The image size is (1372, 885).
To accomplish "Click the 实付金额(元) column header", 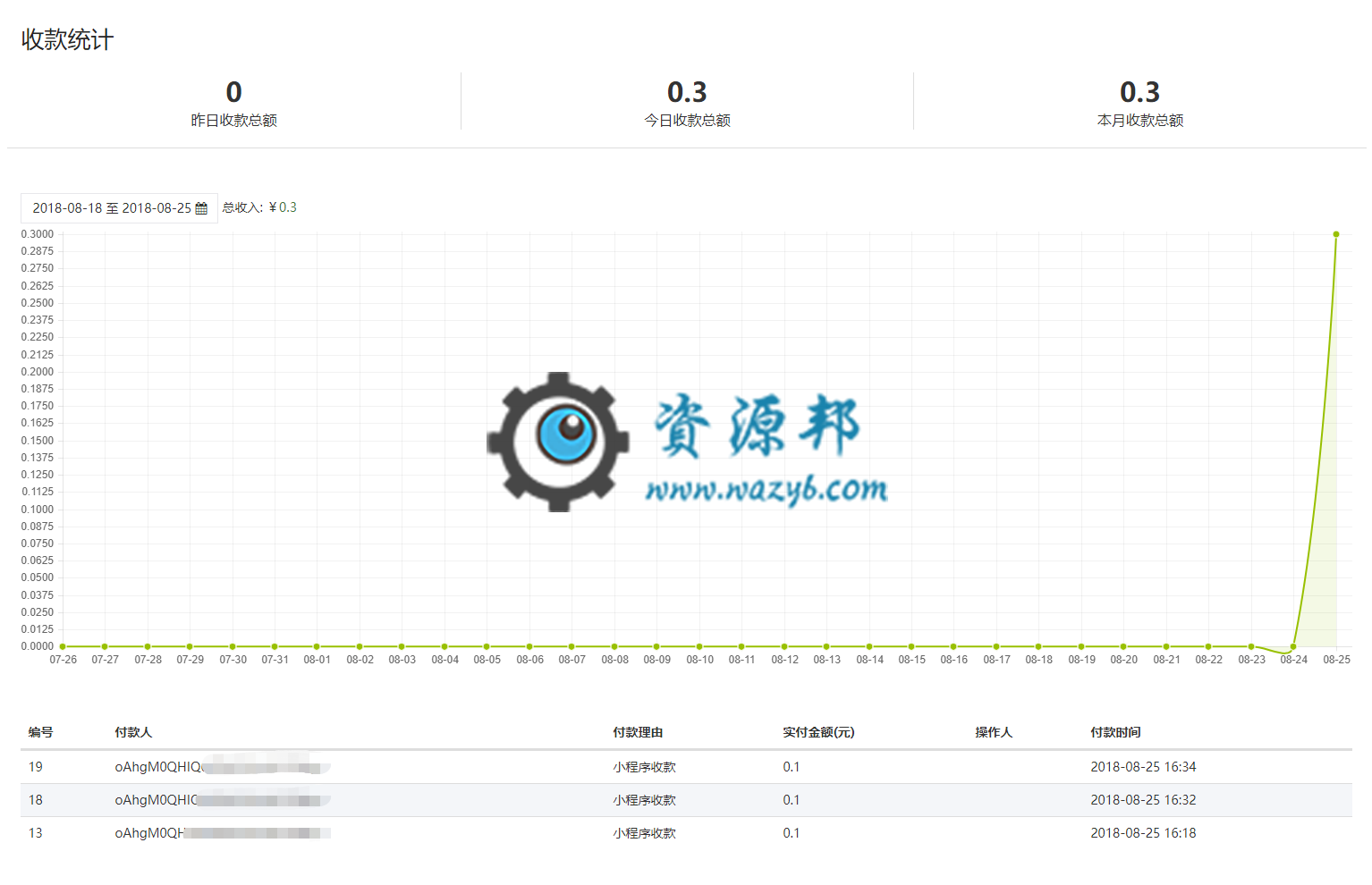I will coord(818,732).
